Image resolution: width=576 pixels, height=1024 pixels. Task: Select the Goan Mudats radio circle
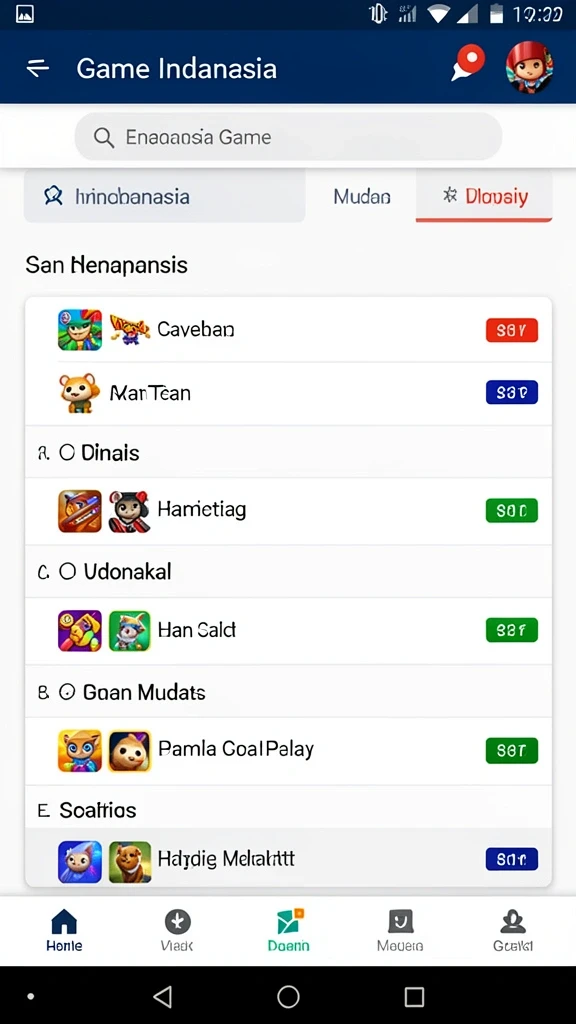(67, 692)
